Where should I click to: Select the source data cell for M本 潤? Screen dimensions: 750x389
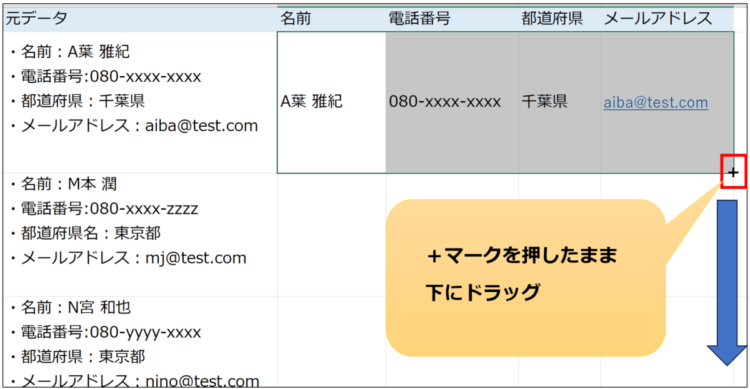tap(140, 234)
